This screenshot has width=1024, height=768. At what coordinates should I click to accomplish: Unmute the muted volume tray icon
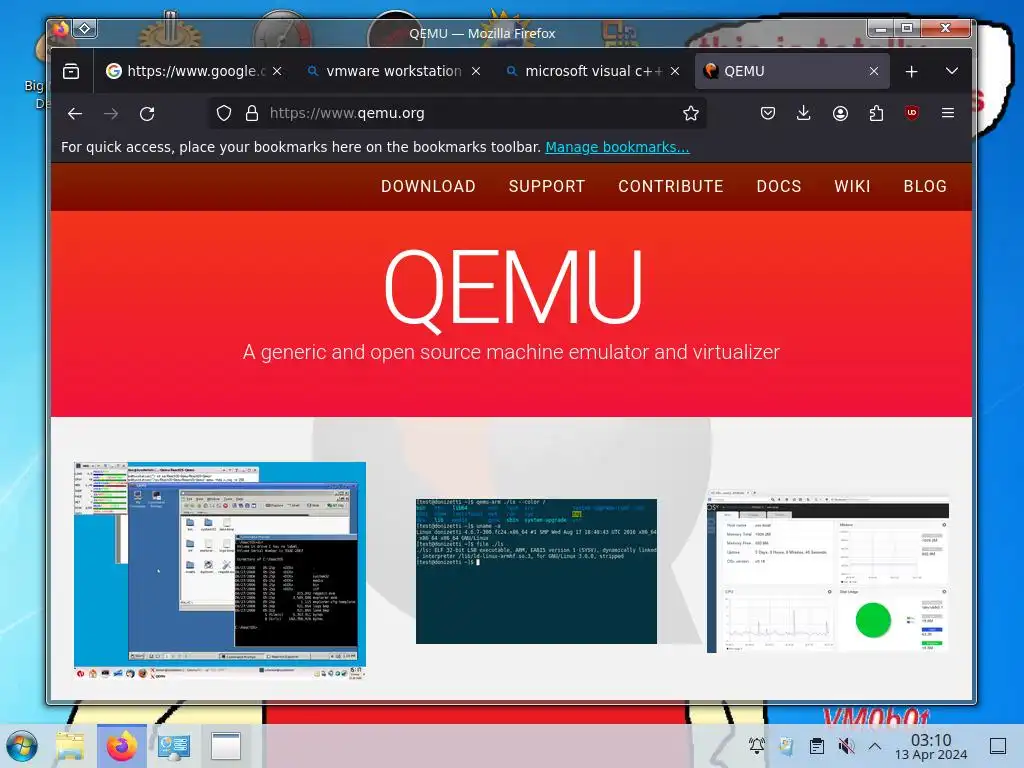(x=846, y=746)
